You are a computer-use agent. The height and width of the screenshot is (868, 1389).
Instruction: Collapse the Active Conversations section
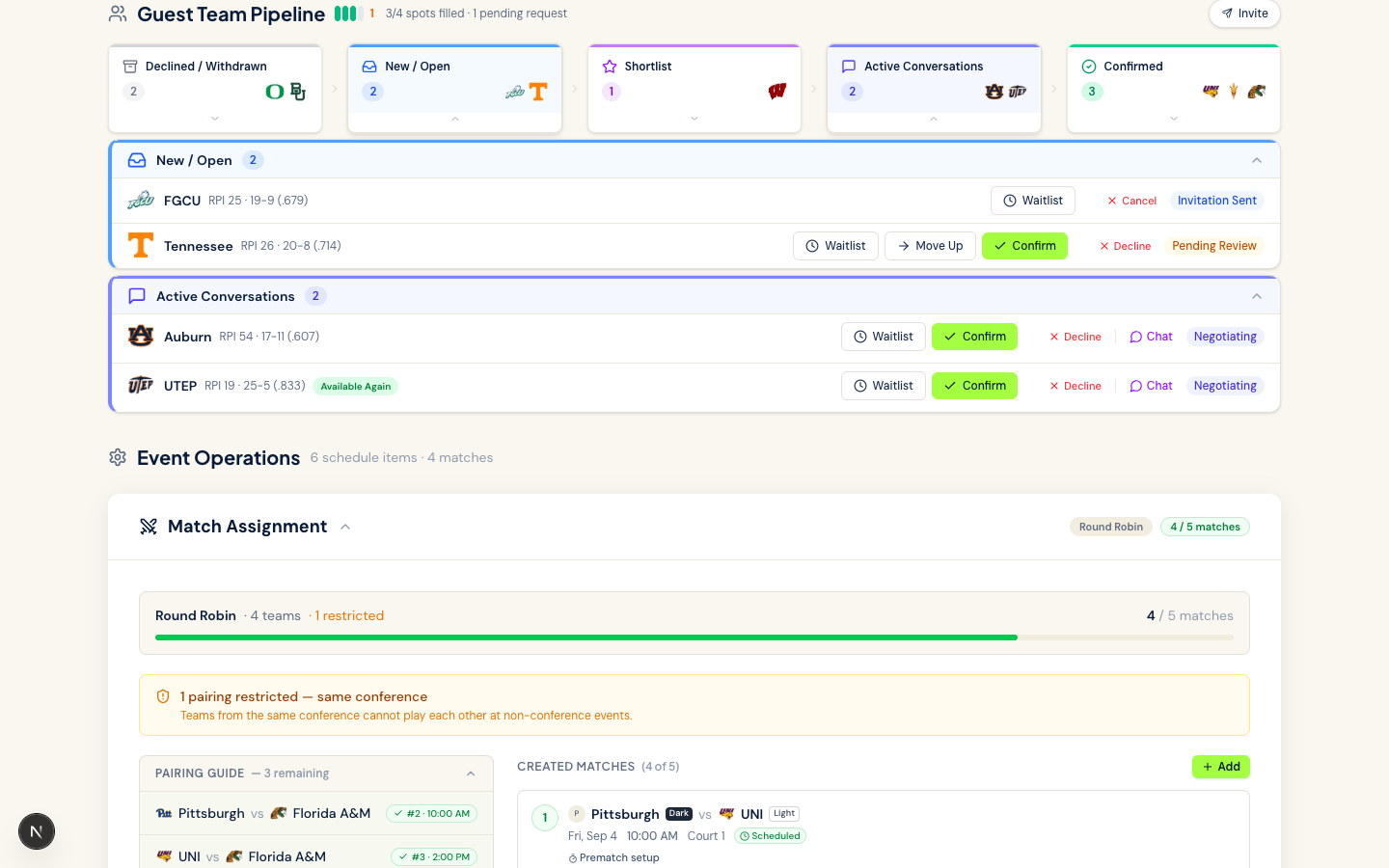1256,297
